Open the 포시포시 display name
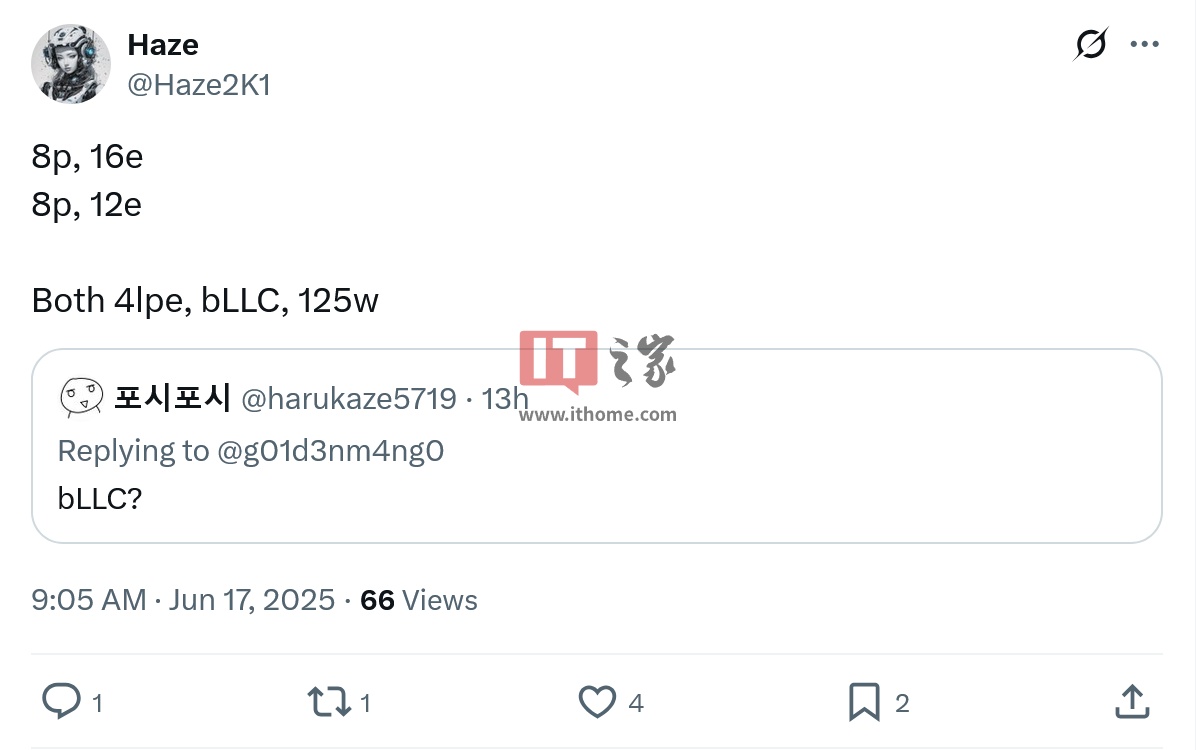 [x=172, y=398]
